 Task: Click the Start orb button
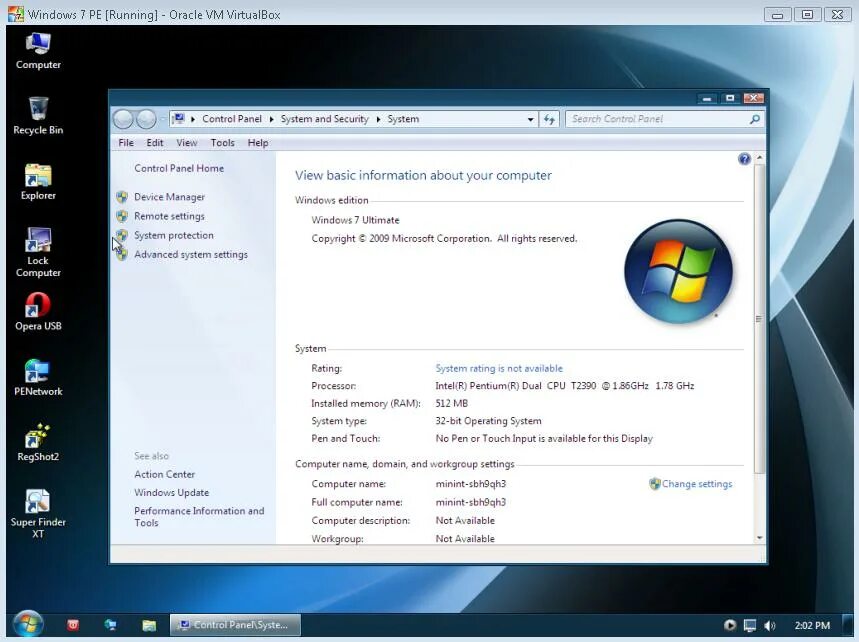click(x=27, y=624)
